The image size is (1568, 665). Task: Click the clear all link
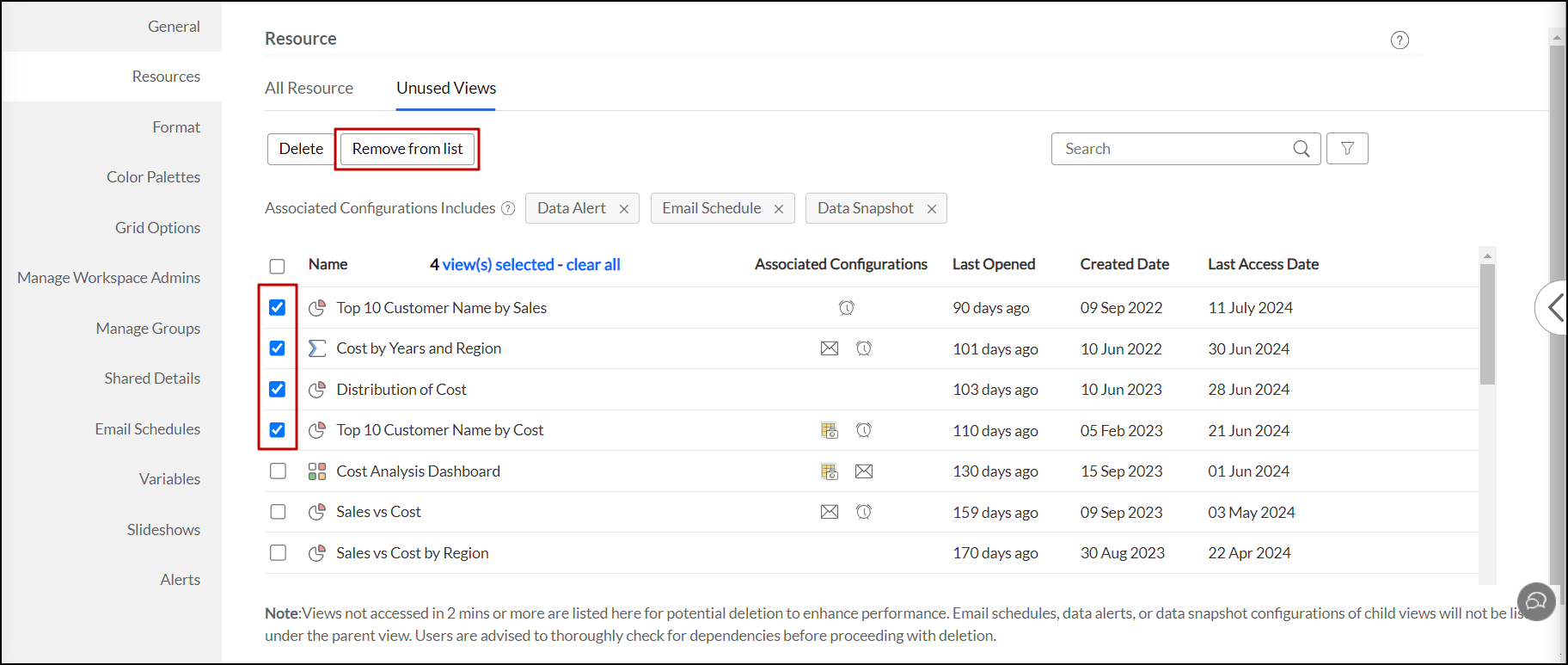click(593, 265)
